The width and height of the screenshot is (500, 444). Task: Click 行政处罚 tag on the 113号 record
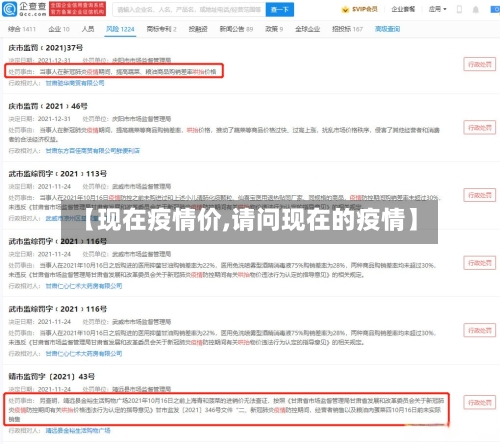tap(480, 195)
